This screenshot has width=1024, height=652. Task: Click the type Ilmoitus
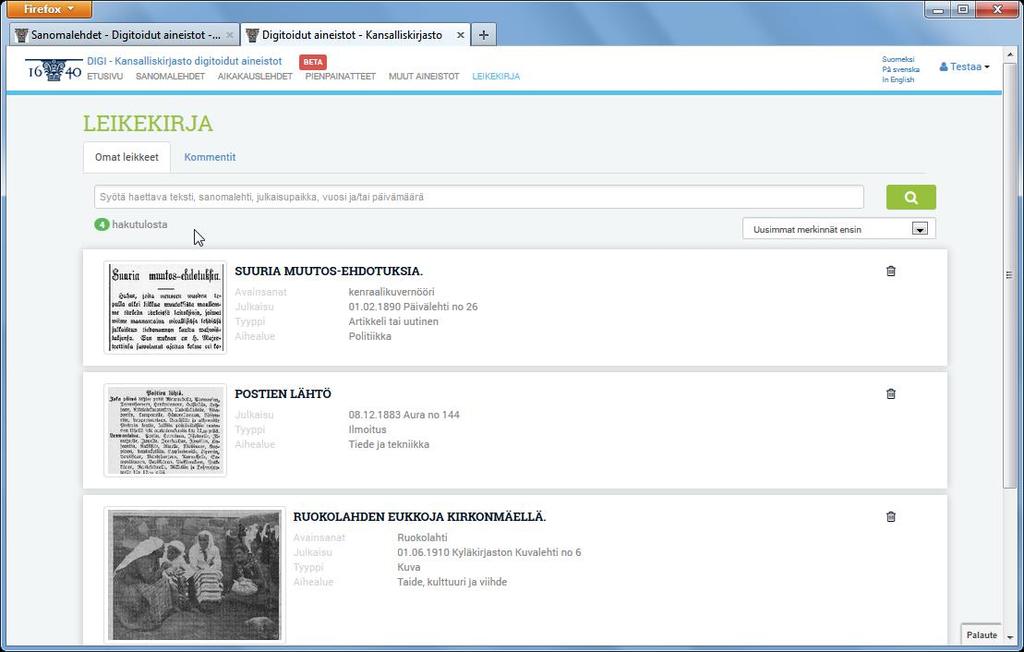[367, 430]
